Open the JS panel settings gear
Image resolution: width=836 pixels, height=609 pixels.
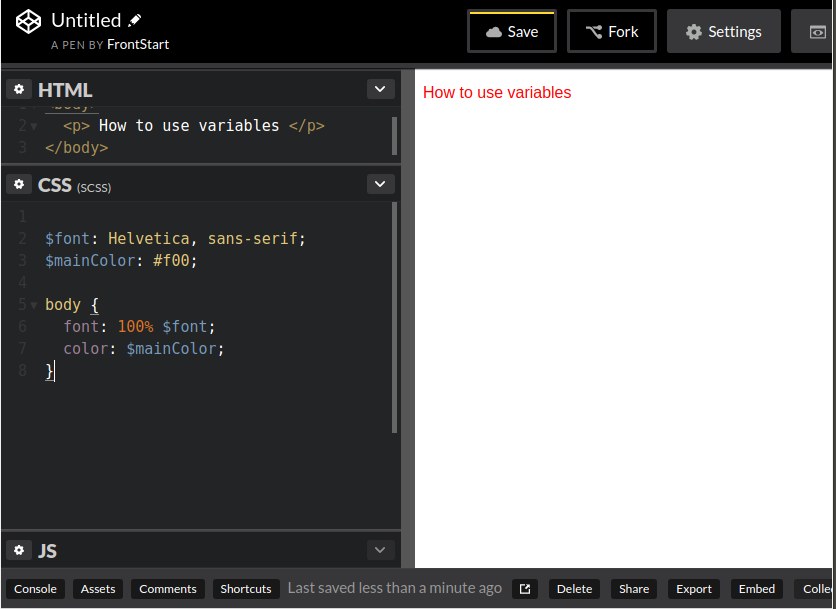(x=18, y=550)
